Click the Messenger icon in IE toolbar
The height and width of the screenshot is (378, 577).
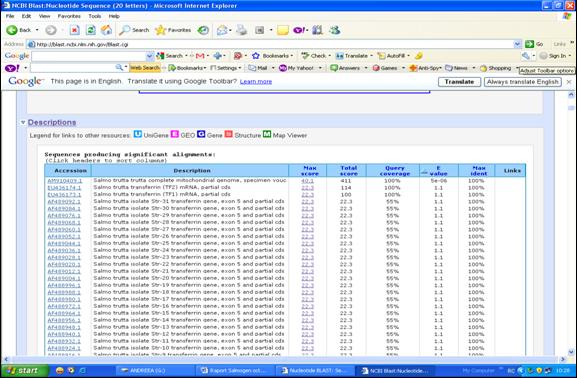(x=334, y=30)
